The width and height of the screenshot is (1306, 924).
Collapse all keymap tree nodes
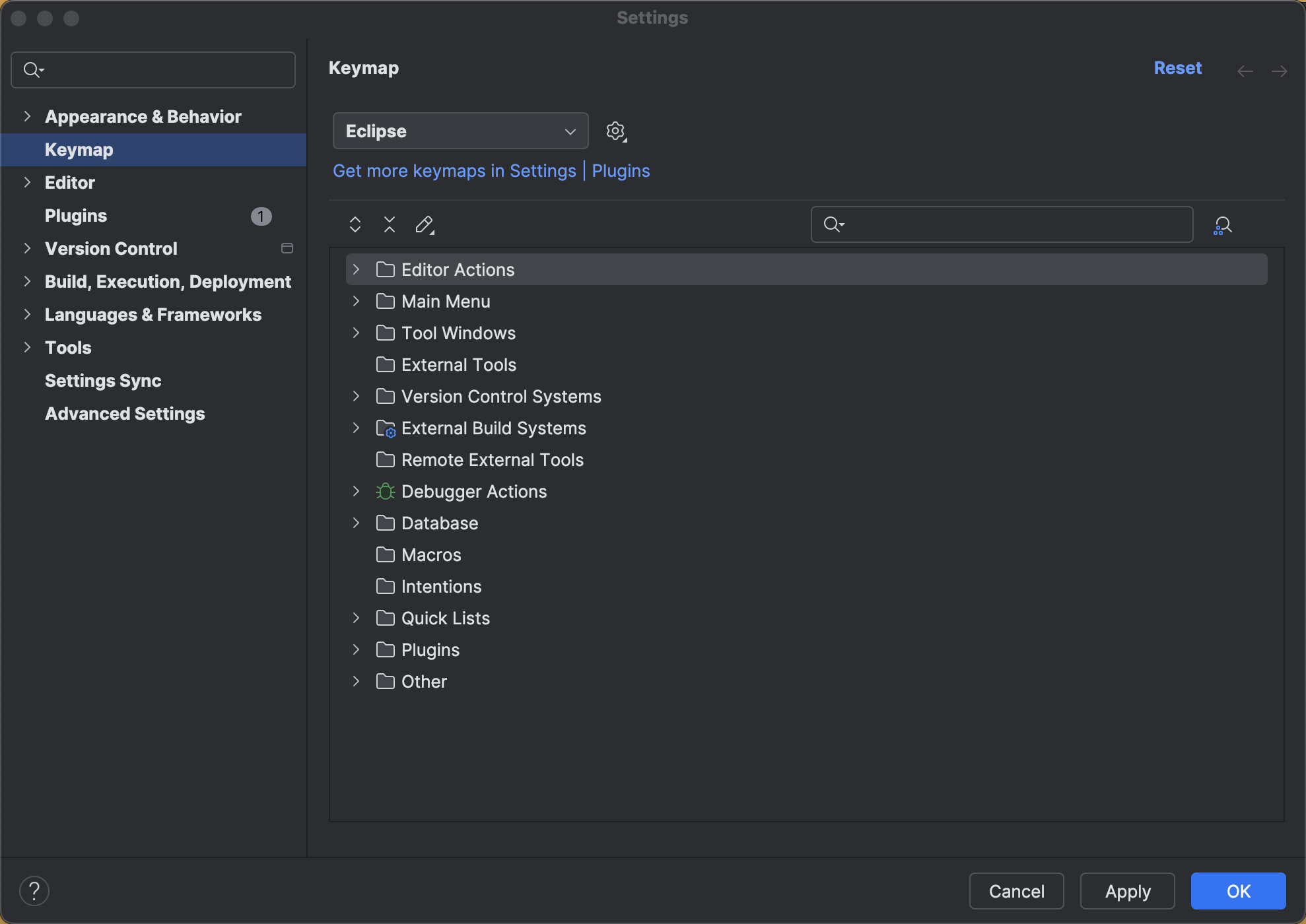390,225
